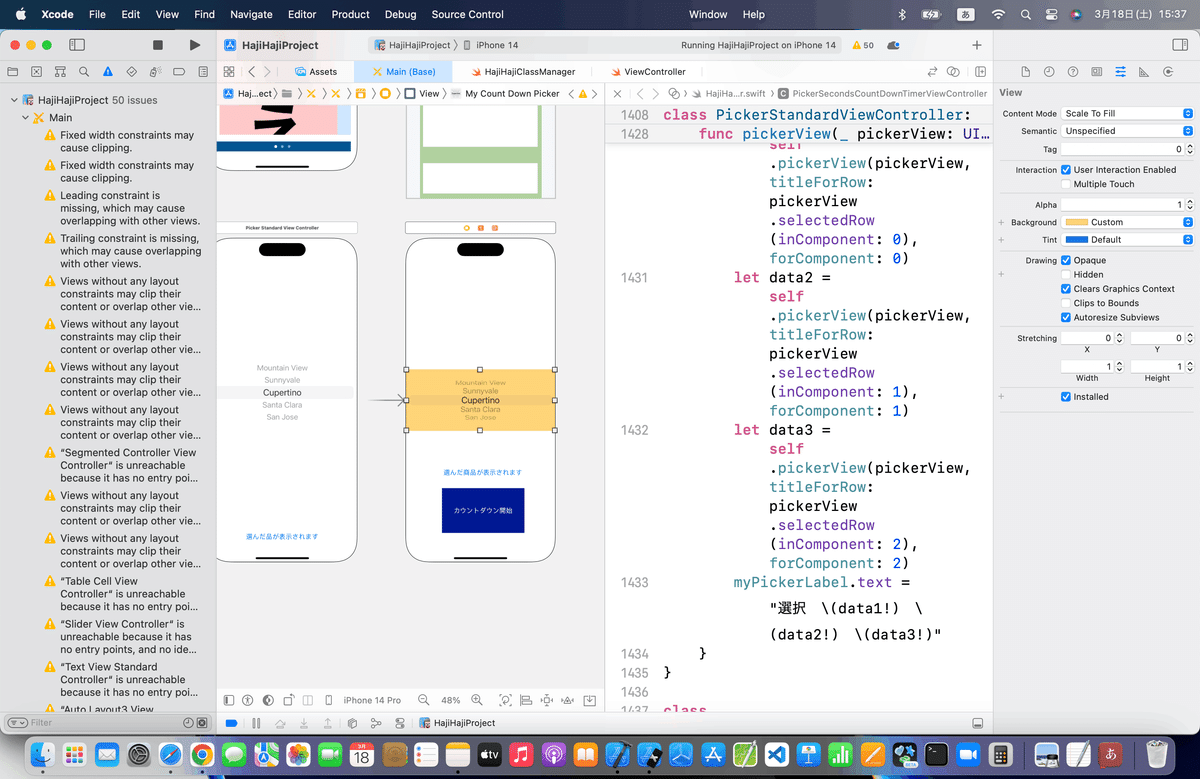The width and height of the screenshot is (1200, 779).
Task: Select the Issue navigator warning icon
Action: [x=107, y=72]
